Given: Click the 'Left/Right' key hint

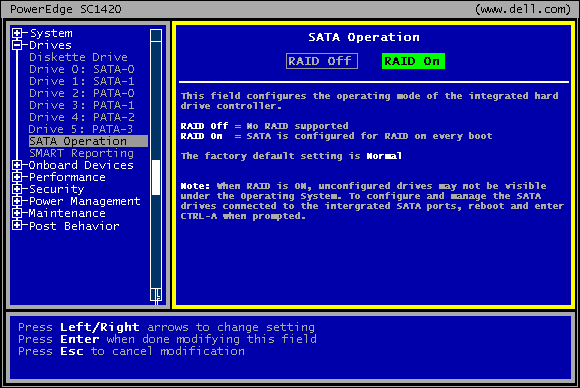Looking at the screenshot, I should coord(100,327).
